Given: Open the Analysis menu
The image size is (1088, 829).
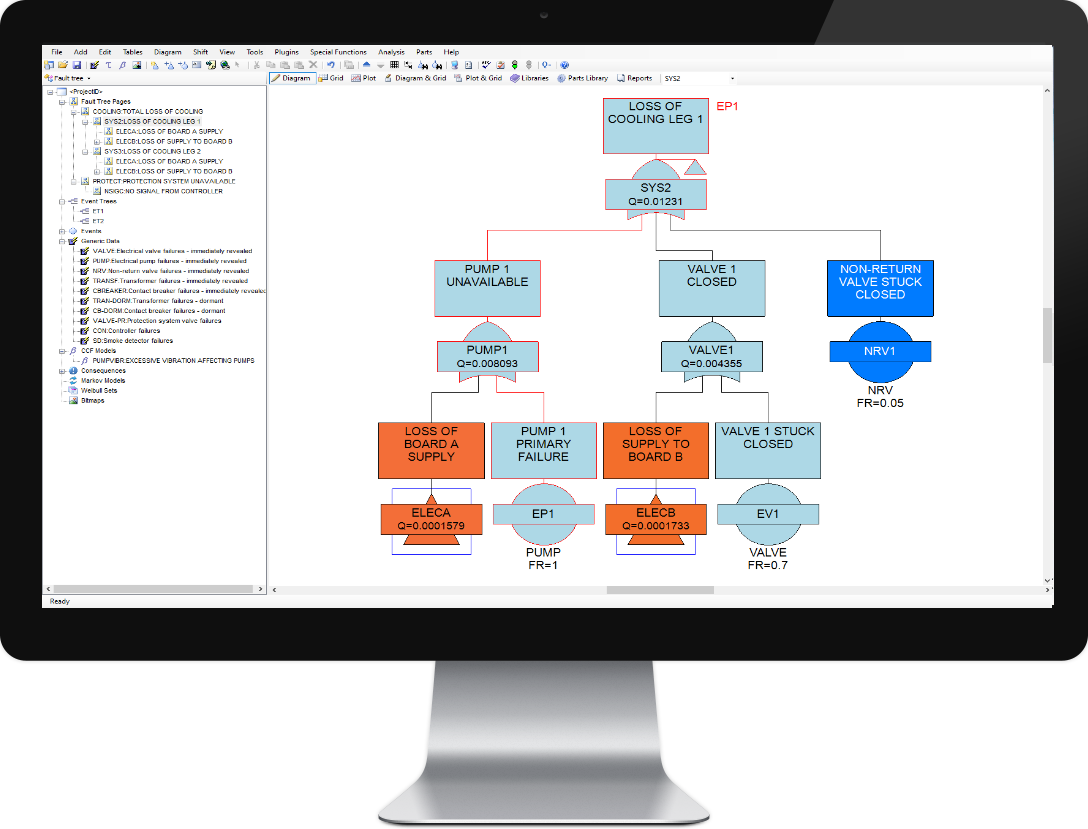Looking at the screenshot, I should [x=391, y=52].
